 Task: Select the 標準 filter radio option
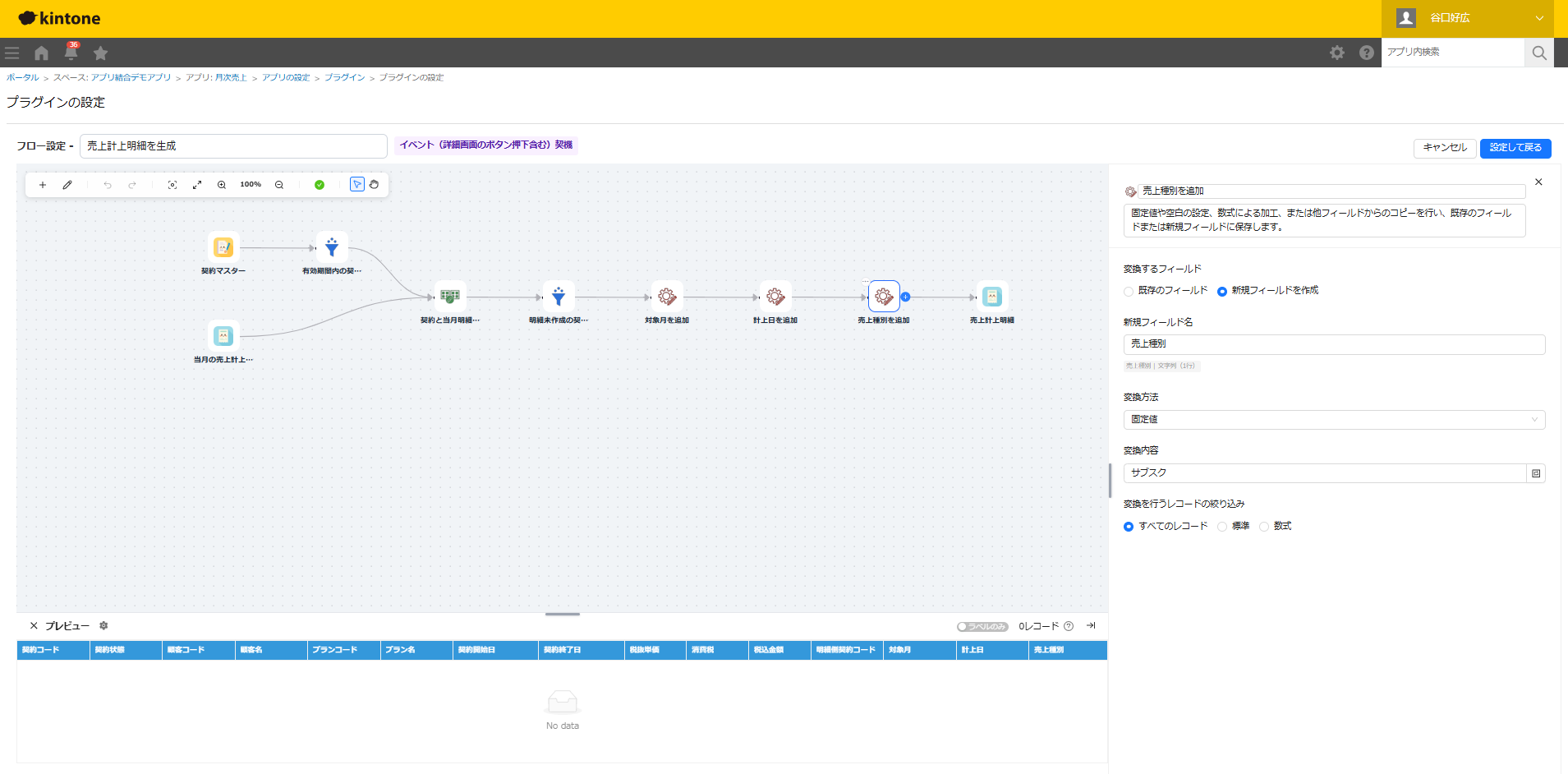[1222, 527]
